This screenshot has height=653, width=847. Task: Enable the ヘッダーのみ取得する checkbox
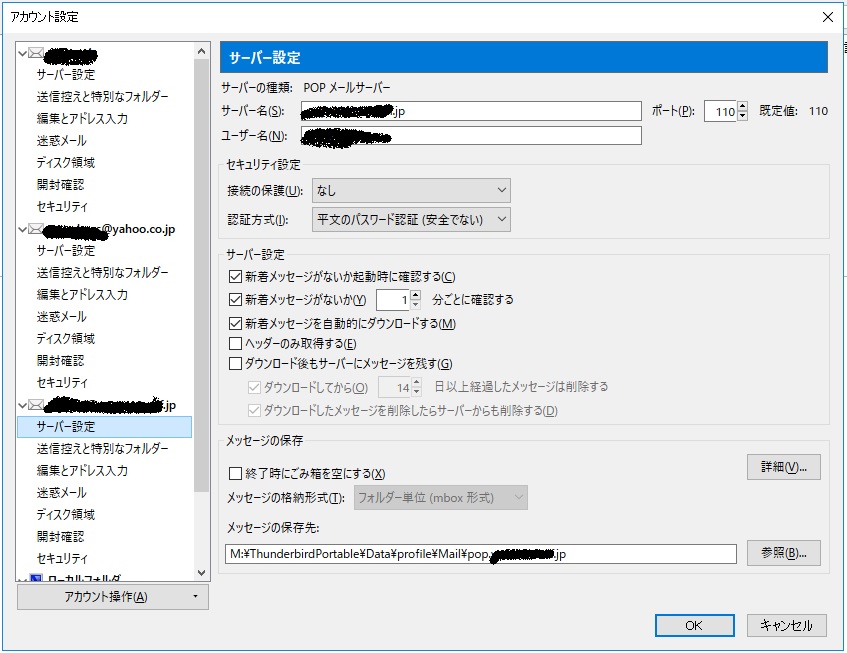click(236, 344)
